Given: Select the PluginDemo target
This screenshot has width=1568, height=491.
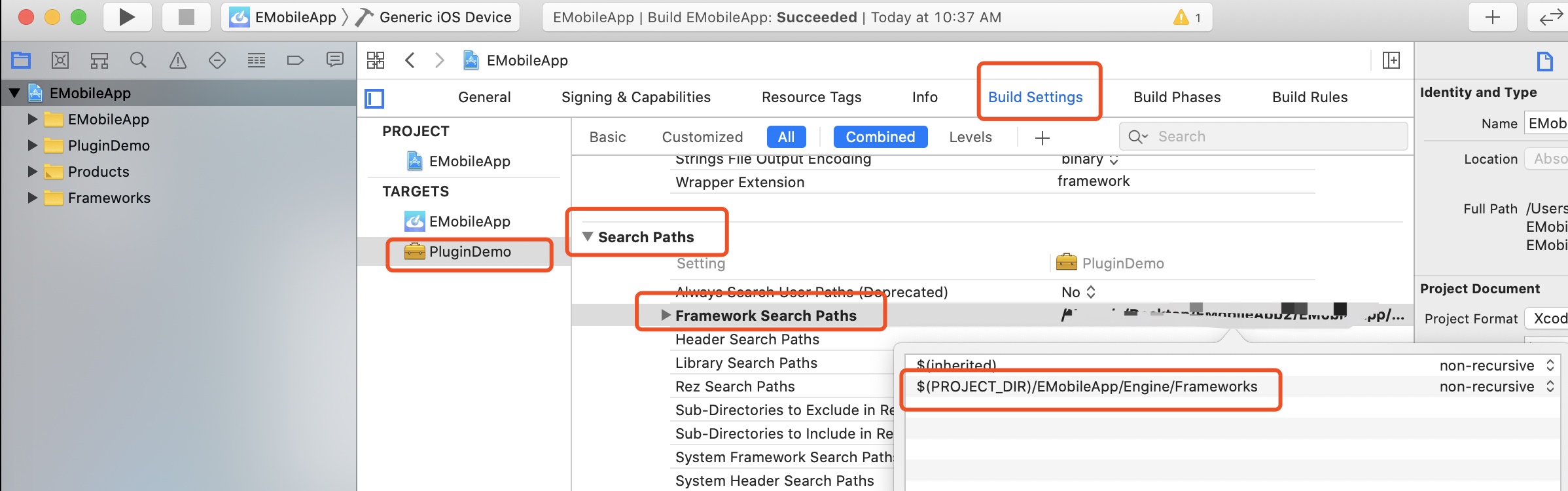Looking at the screenshot, I should click(x=469, y=251).
